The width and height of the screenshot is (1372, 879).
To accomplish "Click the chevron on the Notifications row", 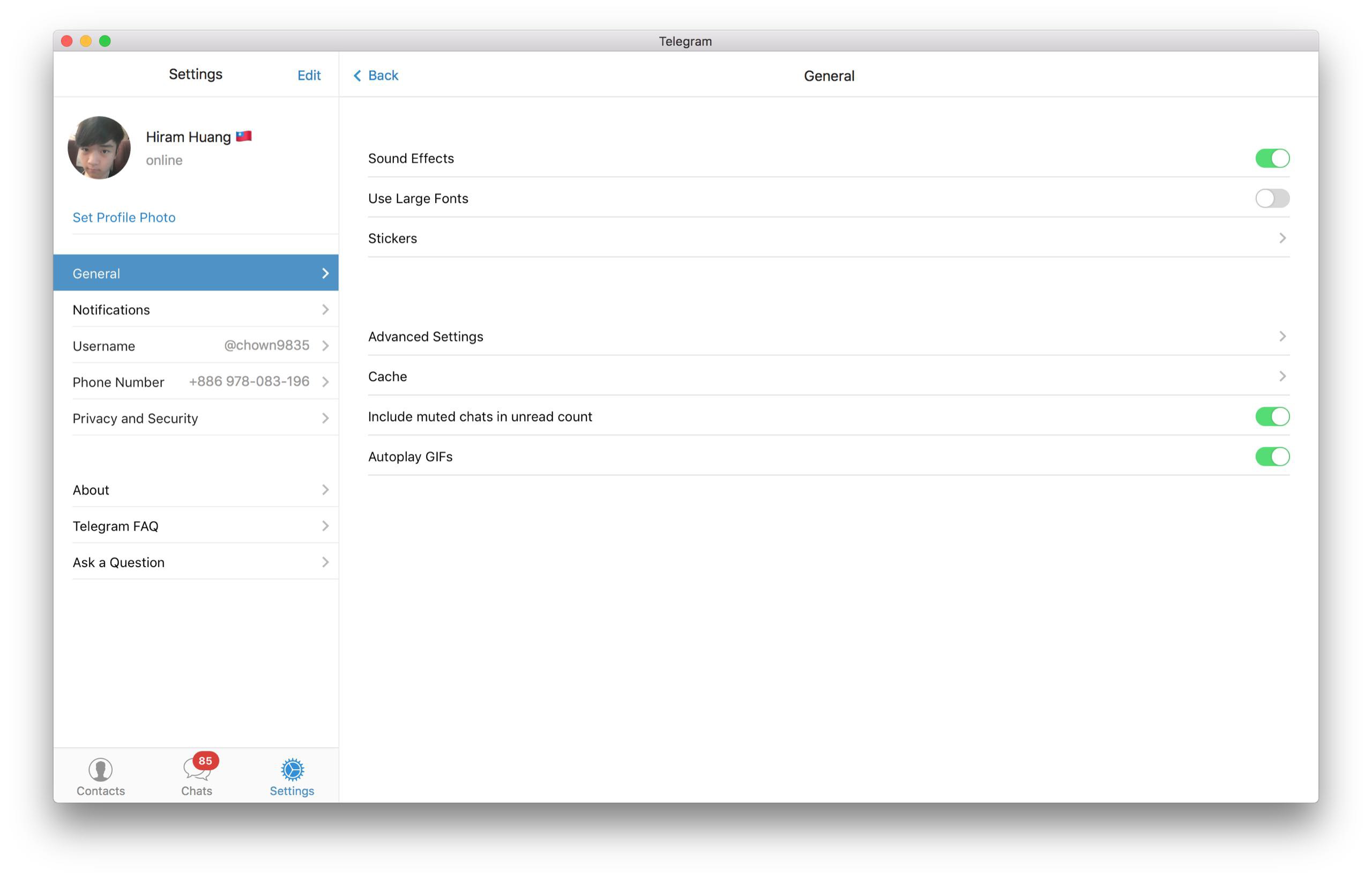I will [x=325, y=309].
